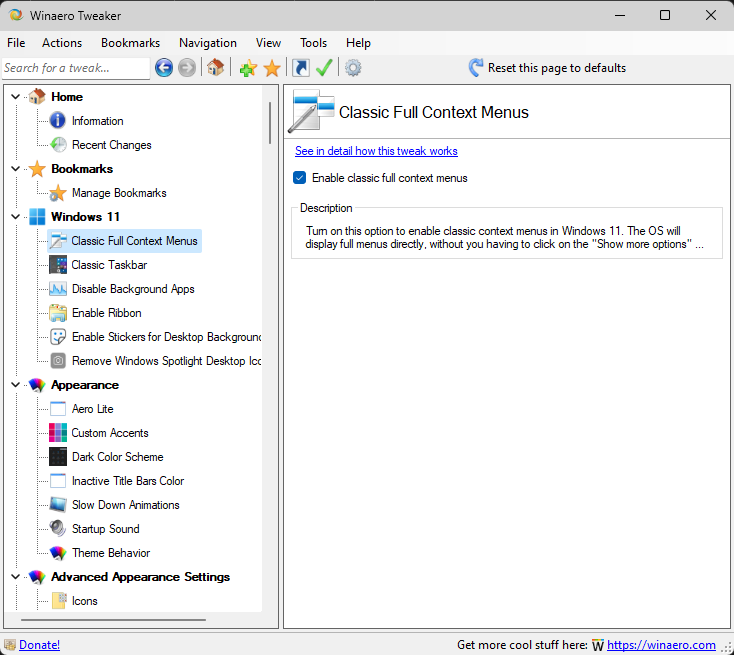The height and width of the screenshot is (655, 734).
Task: Click the Custom Accents colored tiles icon
Action: 58,433
